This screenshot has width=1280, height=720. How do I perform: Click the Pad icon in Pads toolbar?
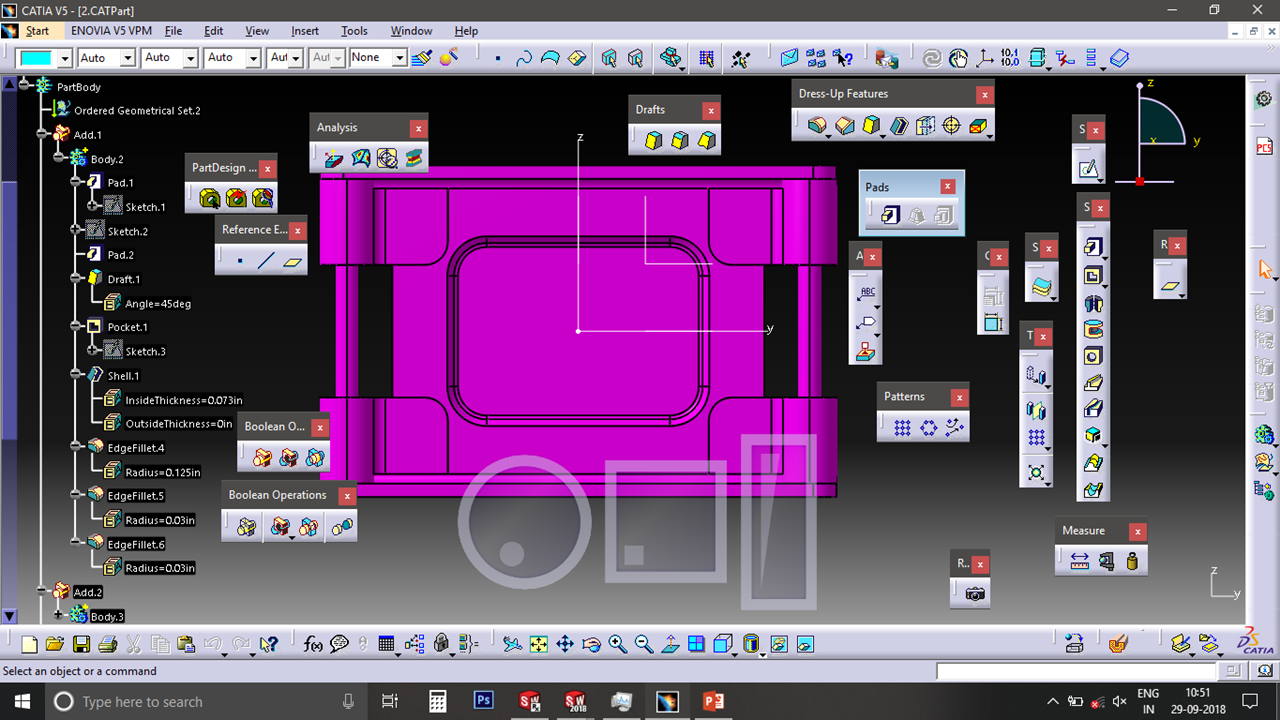[x=890, y=215]
